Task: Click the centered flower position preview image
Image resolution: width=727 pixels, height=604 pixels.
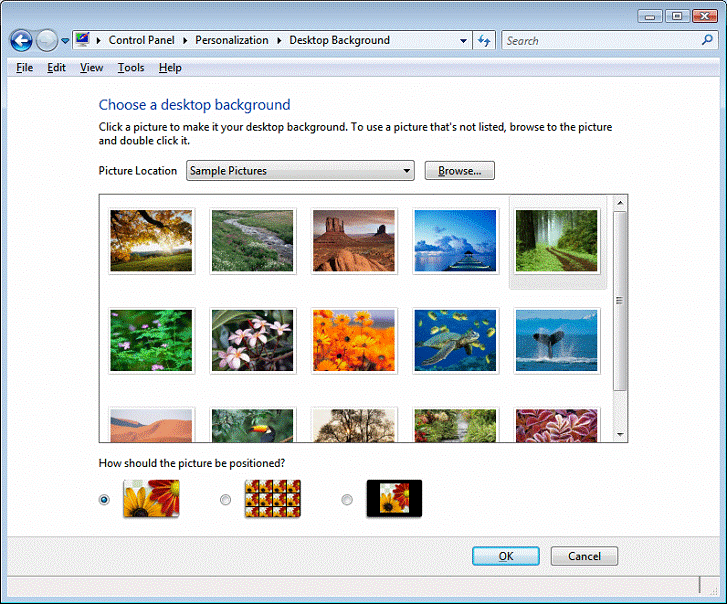Action: point(394,499)
